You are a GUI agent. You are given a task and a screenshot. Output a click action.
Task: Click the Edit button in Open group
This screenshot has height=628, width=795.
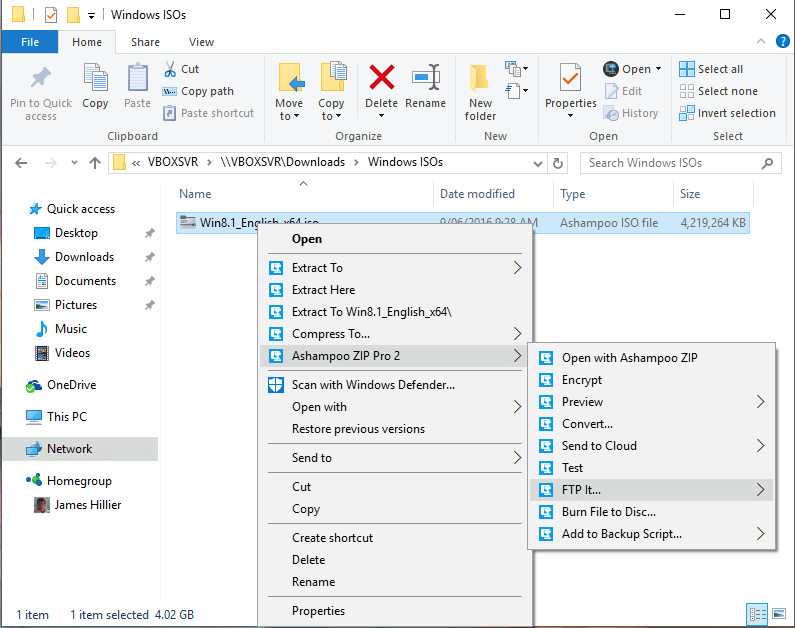pyautogui.click(x=623, y=91)
